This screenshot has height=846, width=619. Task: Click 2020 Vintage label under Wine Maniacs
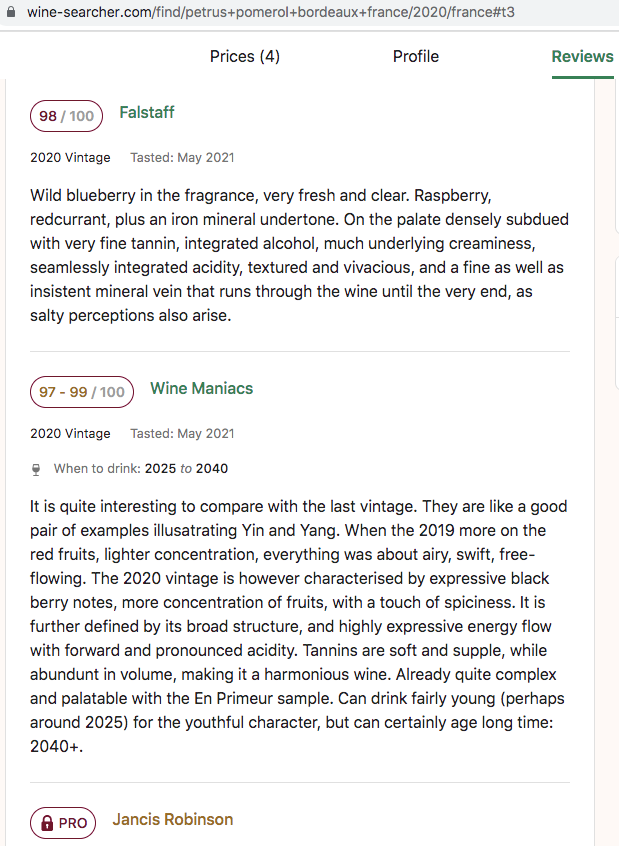[70, 434]
